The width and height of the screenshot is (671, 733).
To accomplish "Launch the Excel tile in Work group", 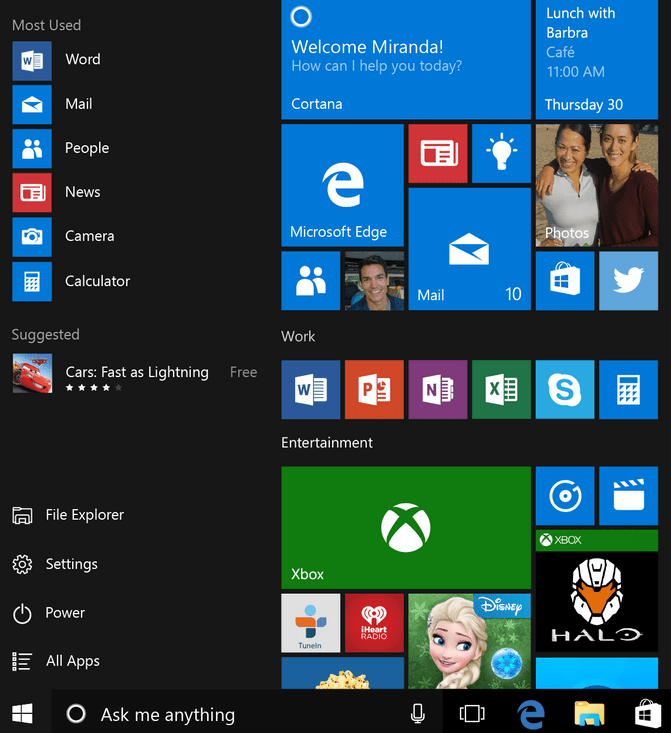I will click(x=501, y=389).
